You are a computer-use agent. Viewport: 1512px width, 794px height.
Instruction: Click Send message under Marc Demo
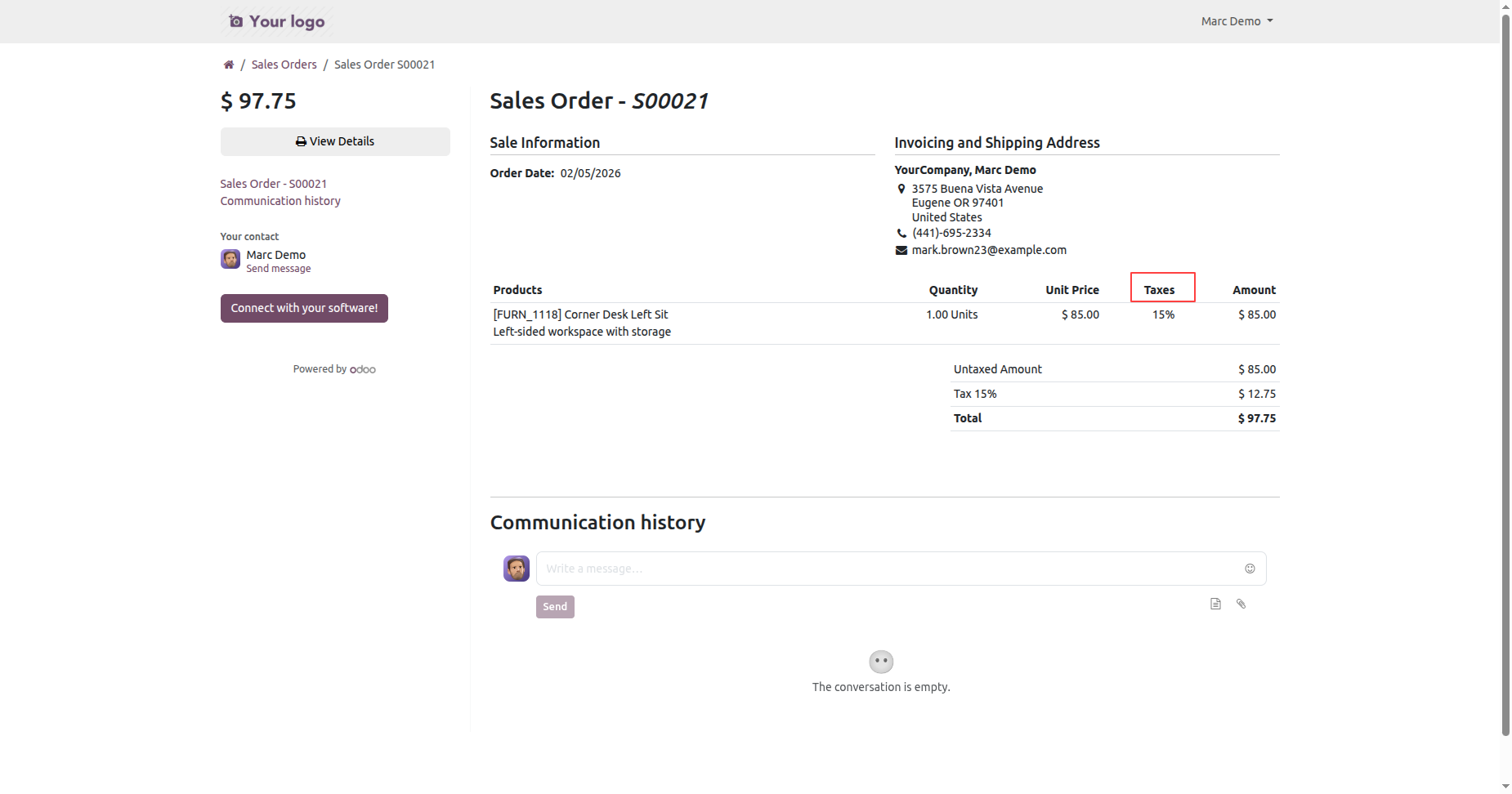click(x=279, y=269)
